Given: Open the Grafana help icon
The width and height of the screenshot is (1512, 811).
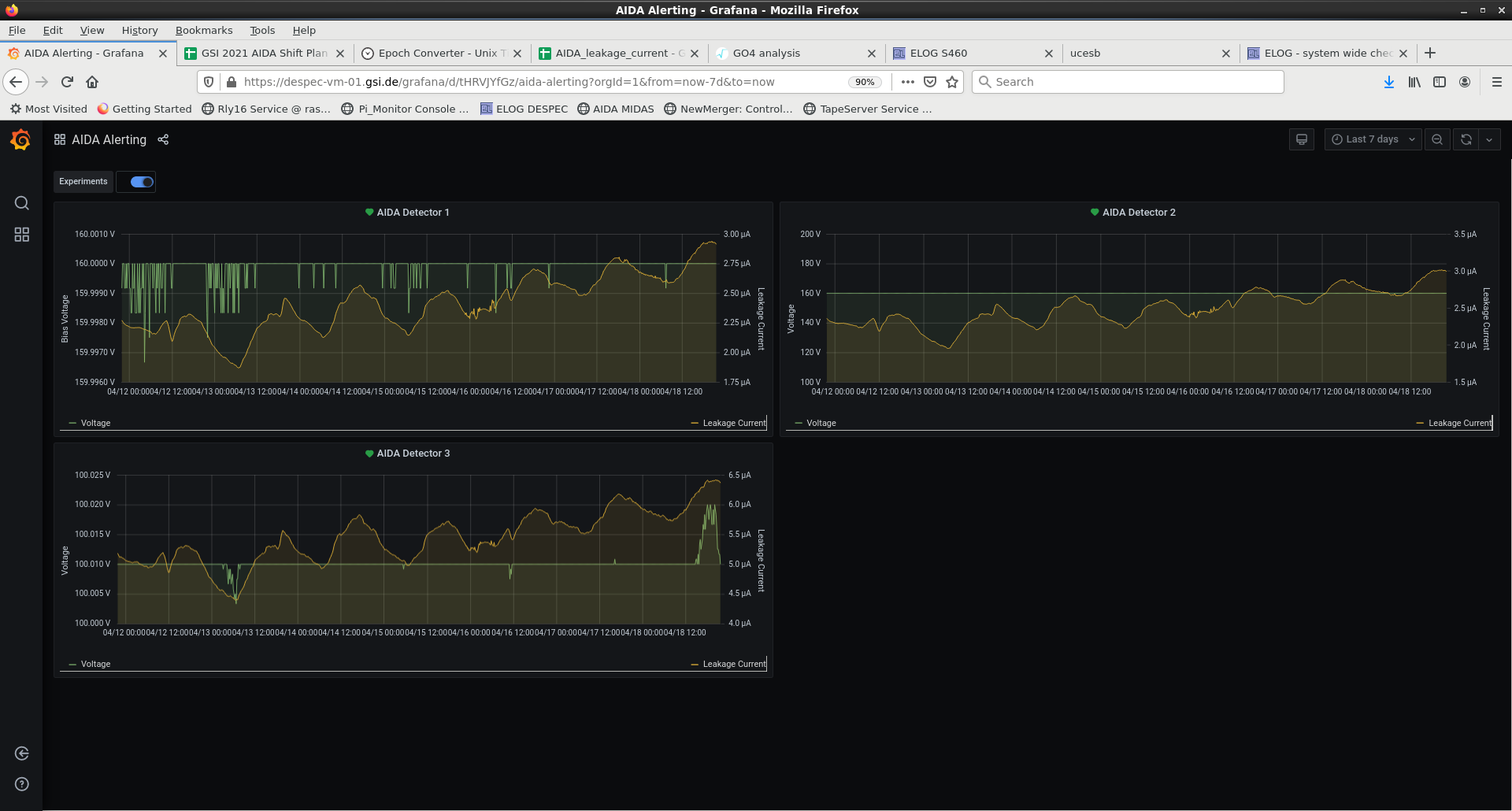Looking at the screenshot, I should pyautogui.click(x=22, y=784).
